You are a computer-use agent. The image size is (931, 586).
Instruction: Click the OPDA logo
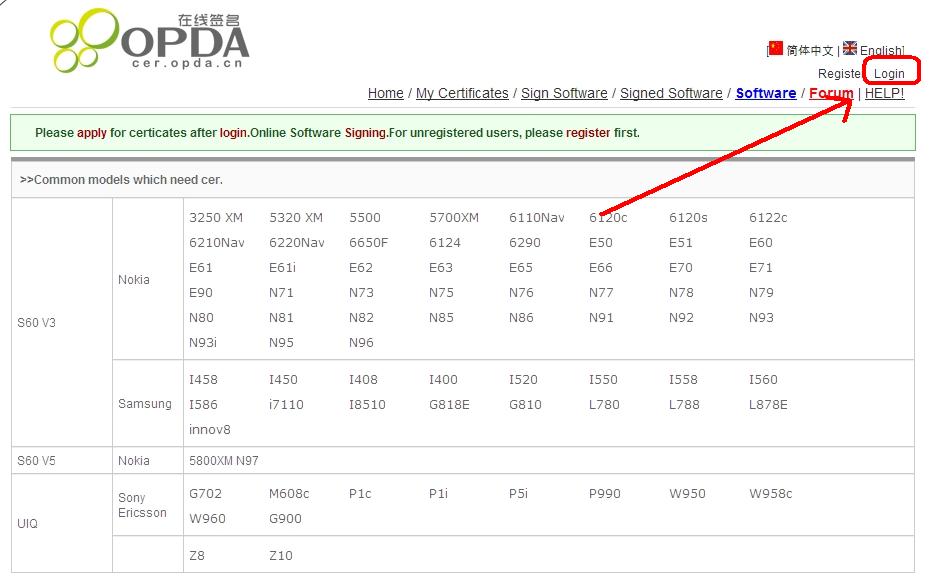[150, 40]
